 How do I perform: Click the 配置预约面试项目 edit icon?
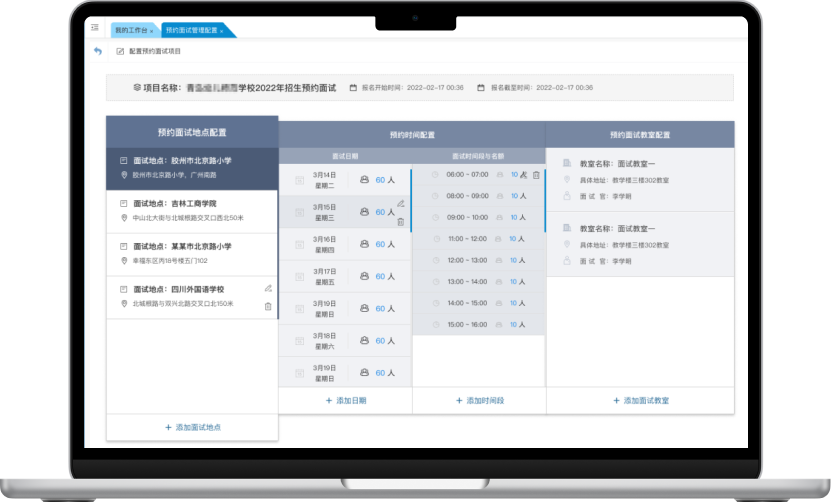point(121,51)
